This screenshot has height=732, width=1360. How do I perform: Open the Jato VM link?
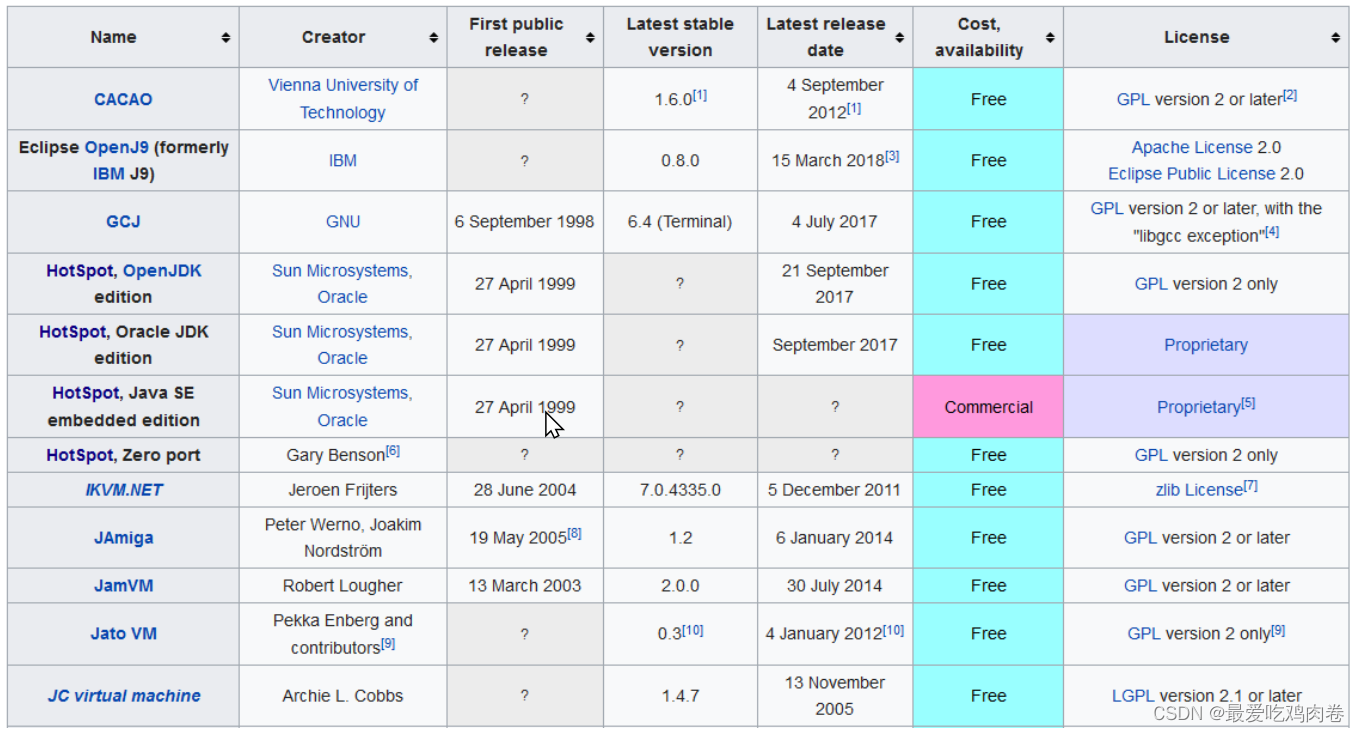(x=124, y=634)
